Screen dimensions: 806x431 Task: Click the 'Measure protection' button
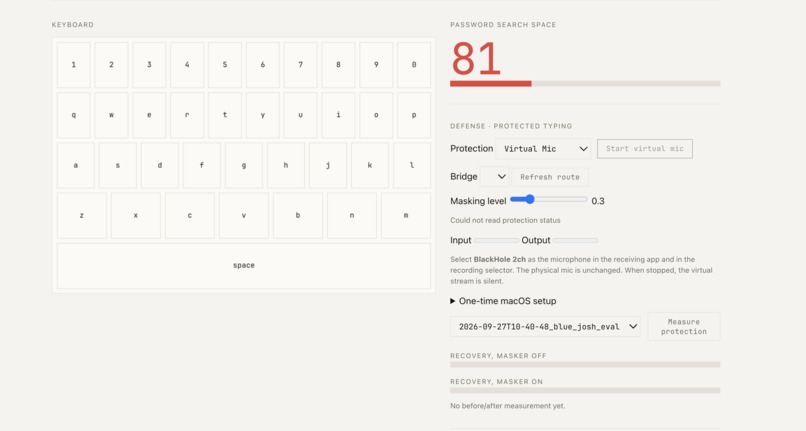(x=684, y=327)
